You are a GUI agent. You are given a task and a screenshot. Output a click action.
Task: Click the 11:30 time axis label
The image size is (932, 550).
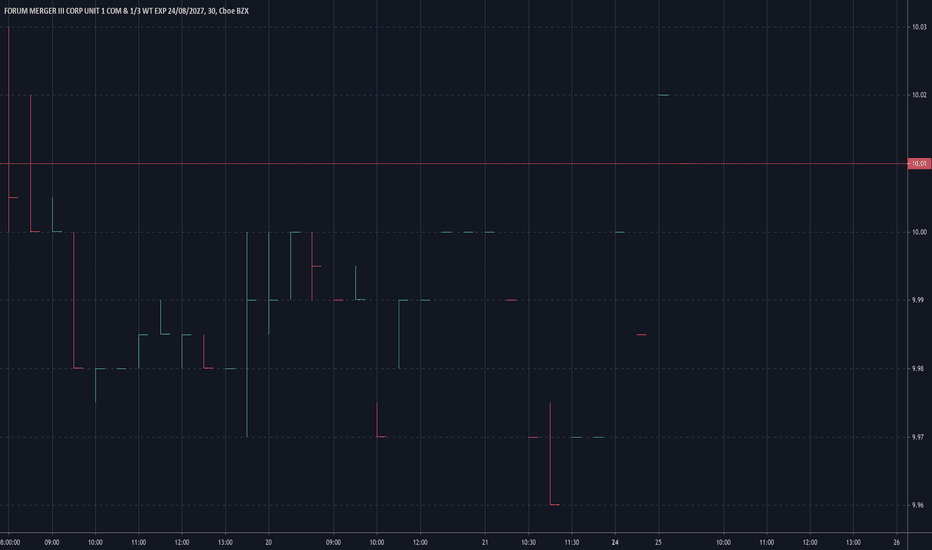click(x=572, y=542)
